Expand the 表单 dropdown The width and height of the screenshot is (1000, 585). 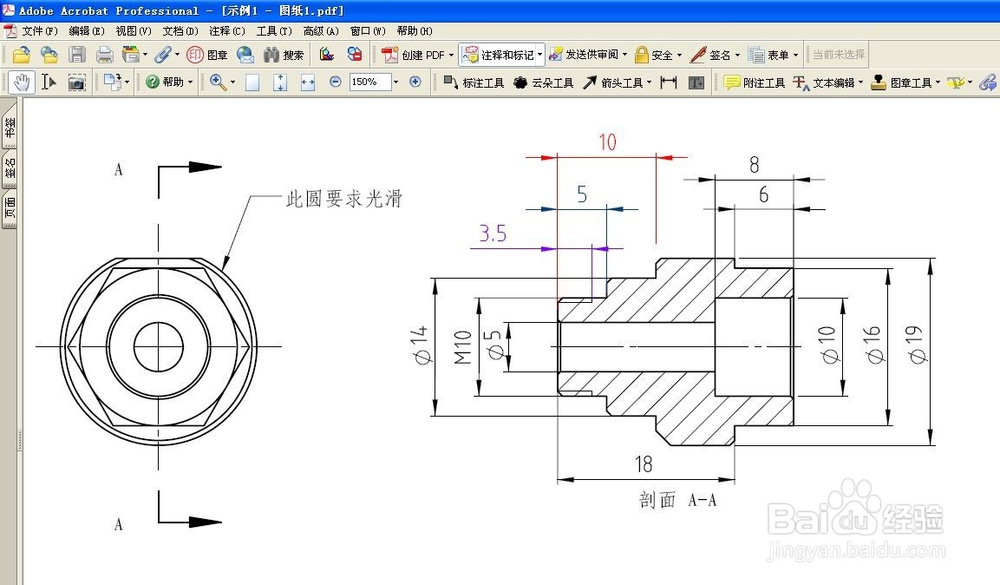(x=795, y=56)
